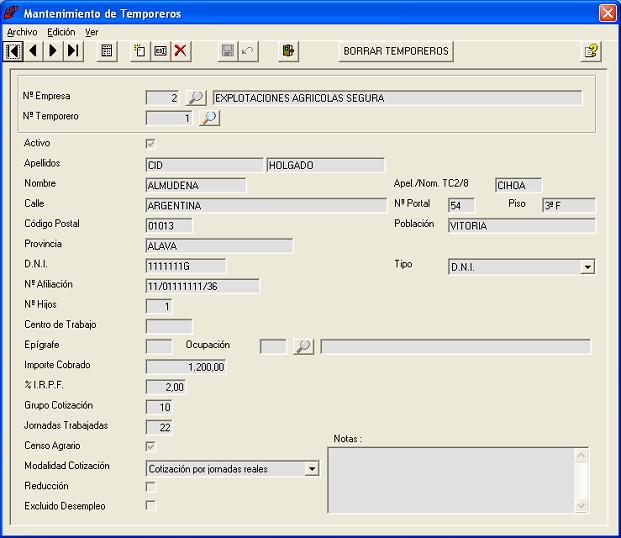Screen dimensions: 621x538
Task: Click the Grupo Cotización field
Action: (159, 407)
